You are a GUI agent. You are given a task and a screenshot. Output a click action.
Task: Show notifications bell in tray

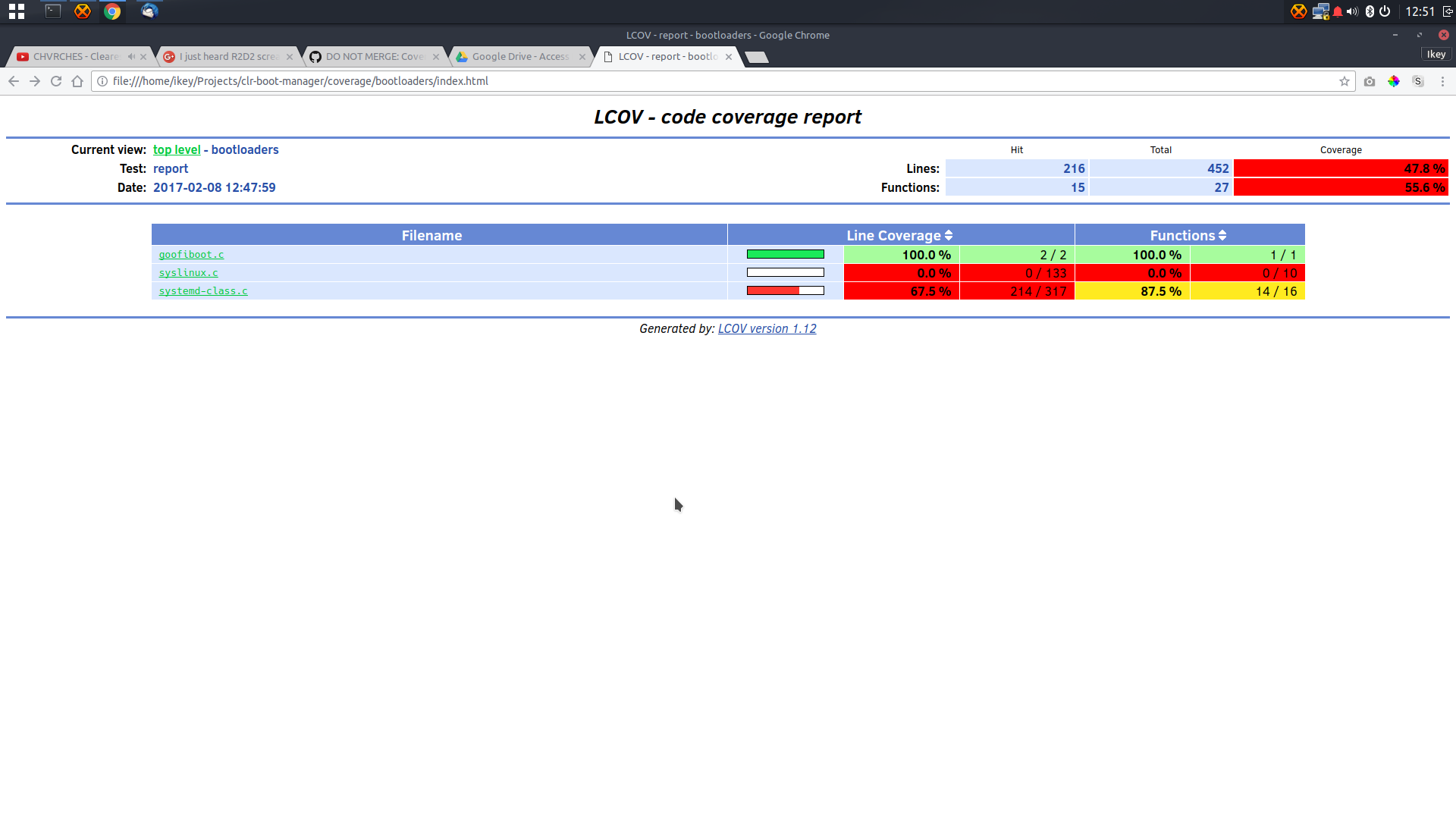click(x=1338, y=11)
